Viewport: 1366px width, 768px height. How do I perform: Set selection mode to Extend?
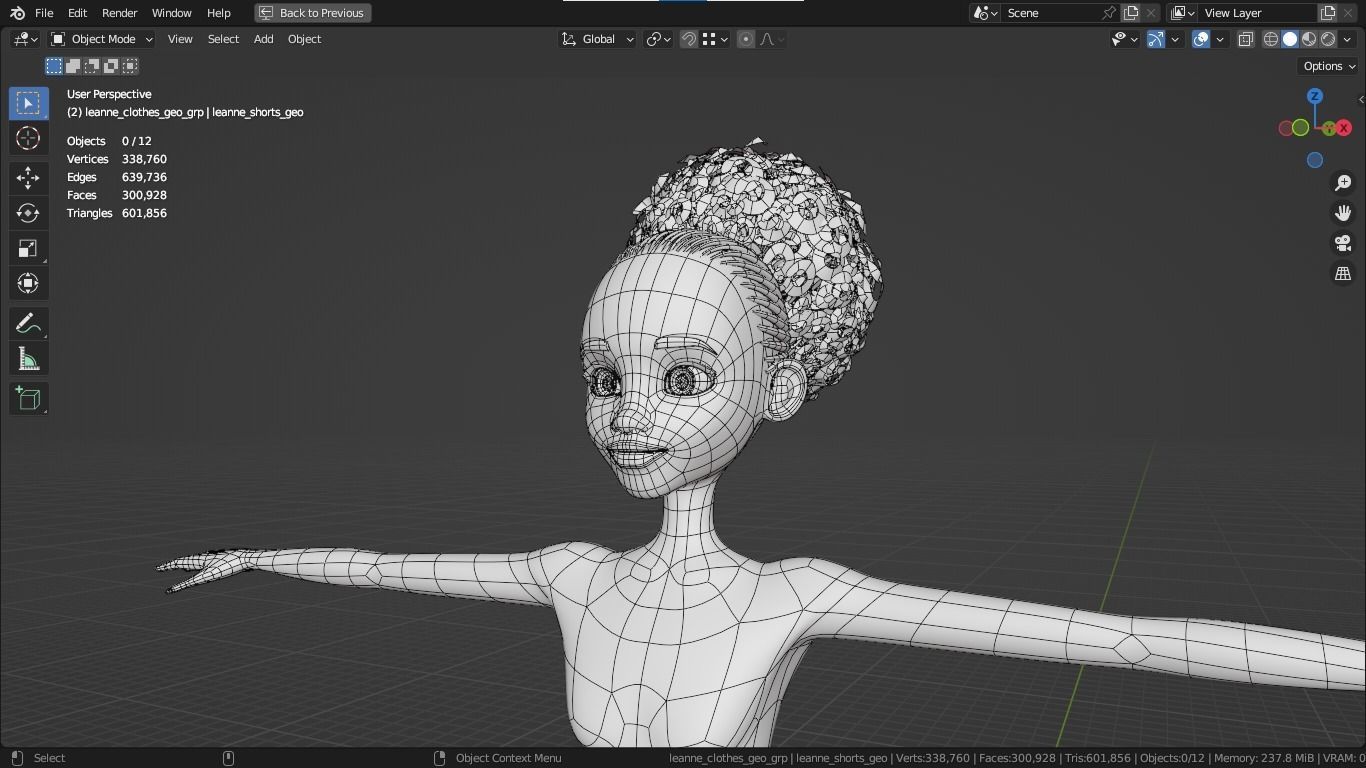(x=73, y=66)
